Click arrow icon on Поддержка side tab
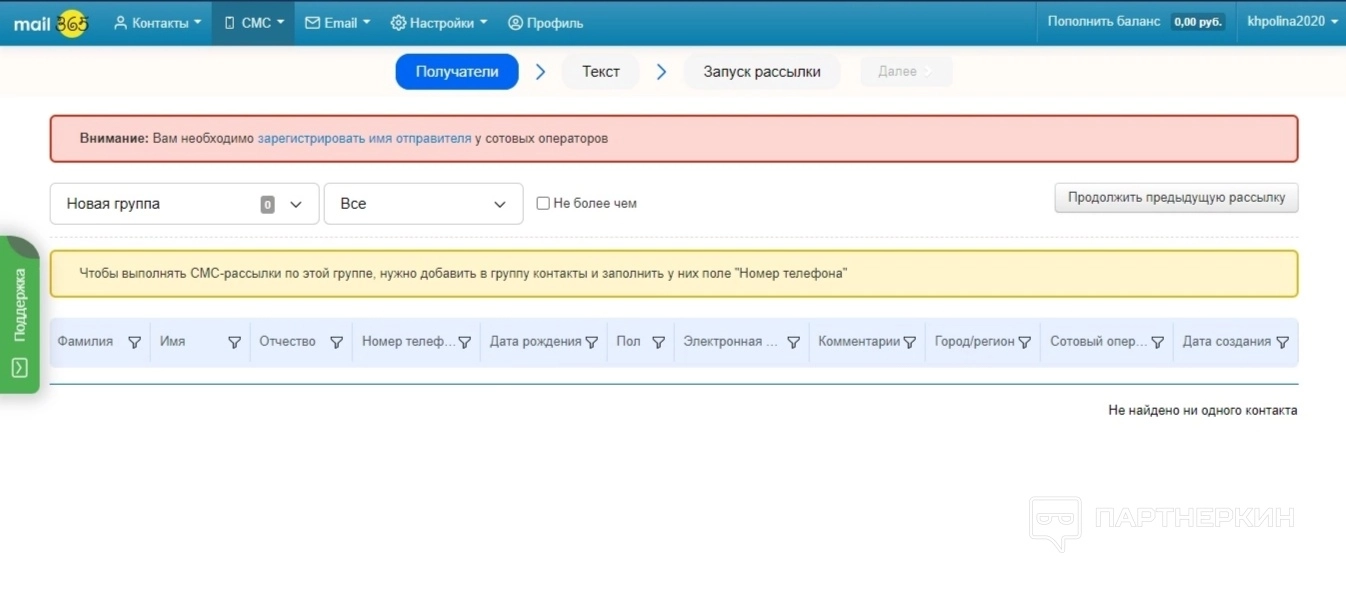Screen dimensions: 1346x605 (19, 368)
